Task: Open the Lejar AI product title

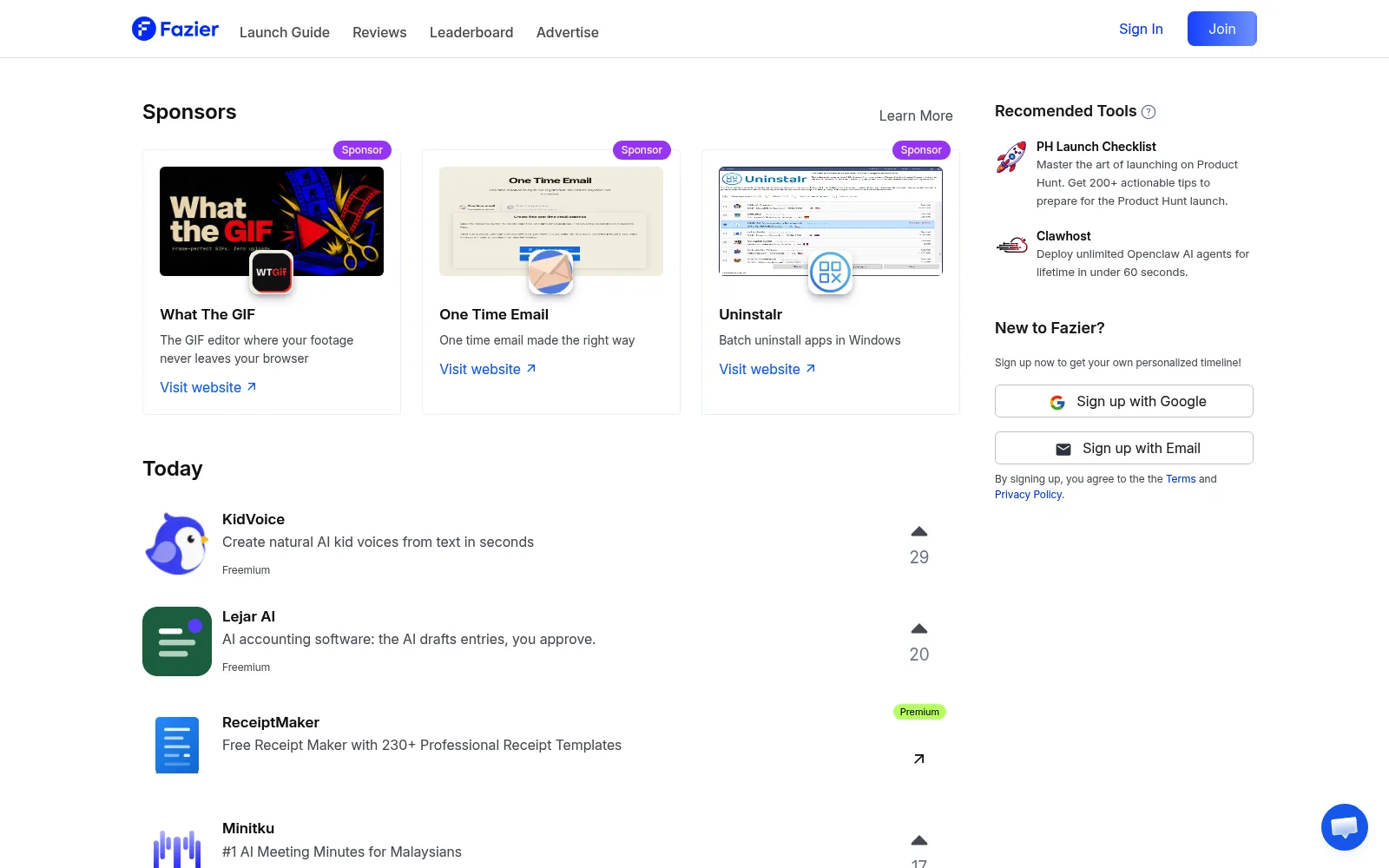Action: click(x=248, y=616)
